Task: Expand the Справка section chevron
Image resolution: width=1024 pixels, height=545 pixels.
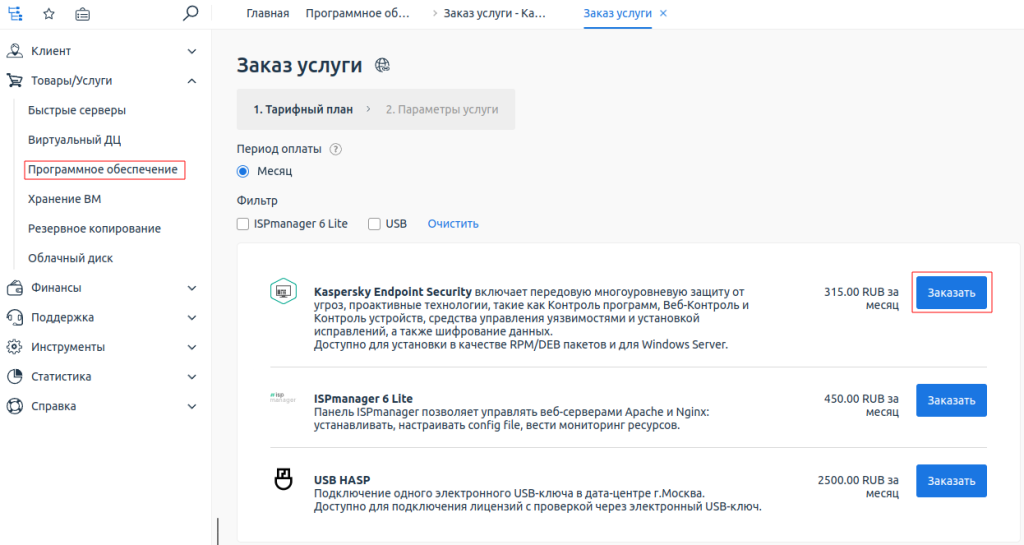Action: pos(192,406)
